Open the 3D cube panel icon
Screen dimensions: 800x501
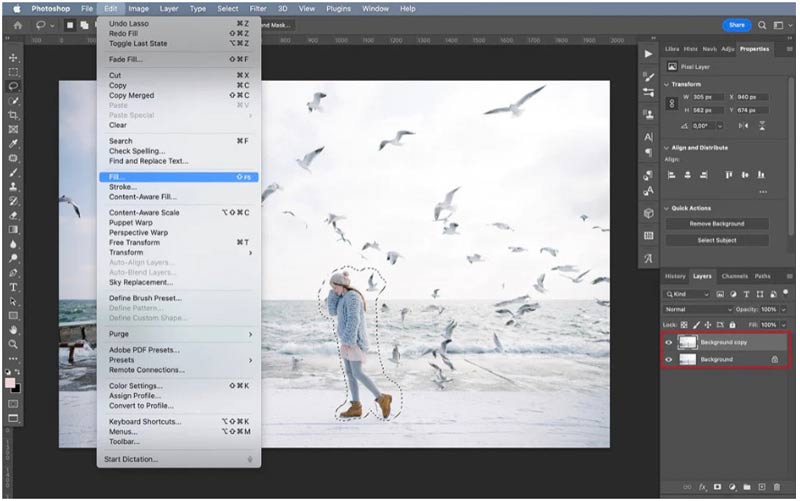648,213
